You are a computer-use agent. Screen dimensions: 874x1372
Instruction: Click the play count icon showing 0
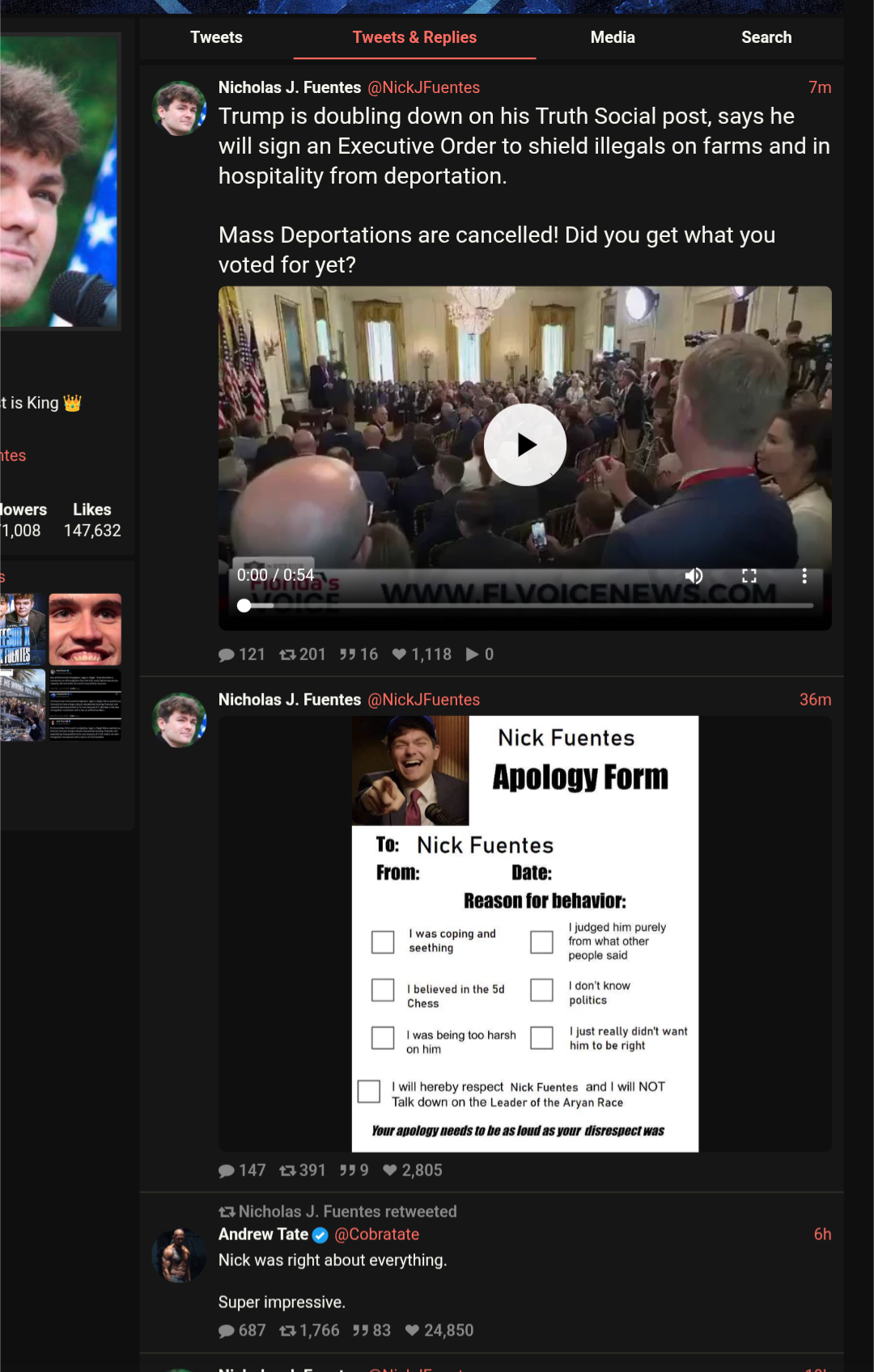480,654
